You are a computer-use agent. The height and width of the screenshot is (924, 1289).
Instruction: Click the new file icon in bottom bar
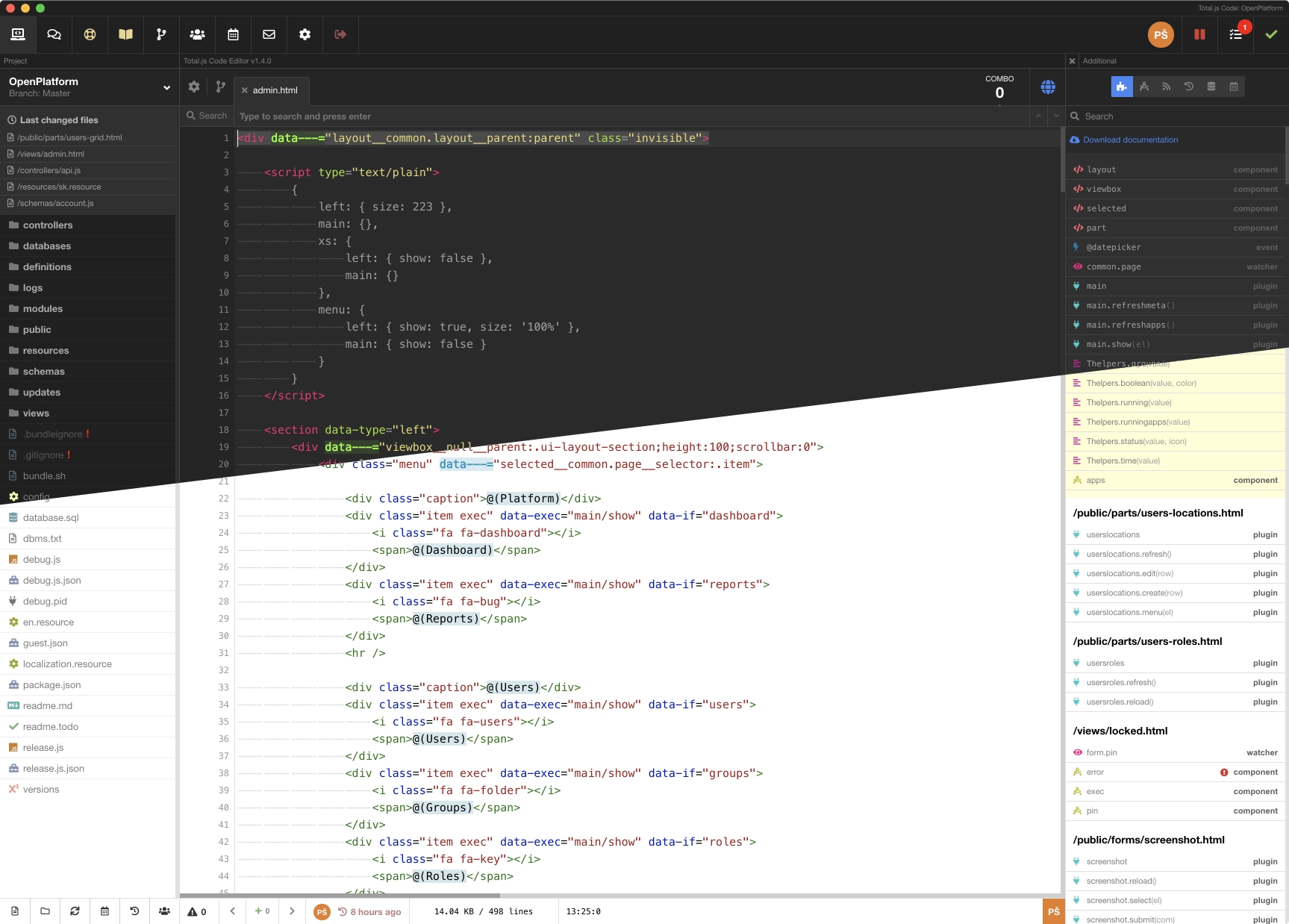pyautogui.click(x=15, y=911)
